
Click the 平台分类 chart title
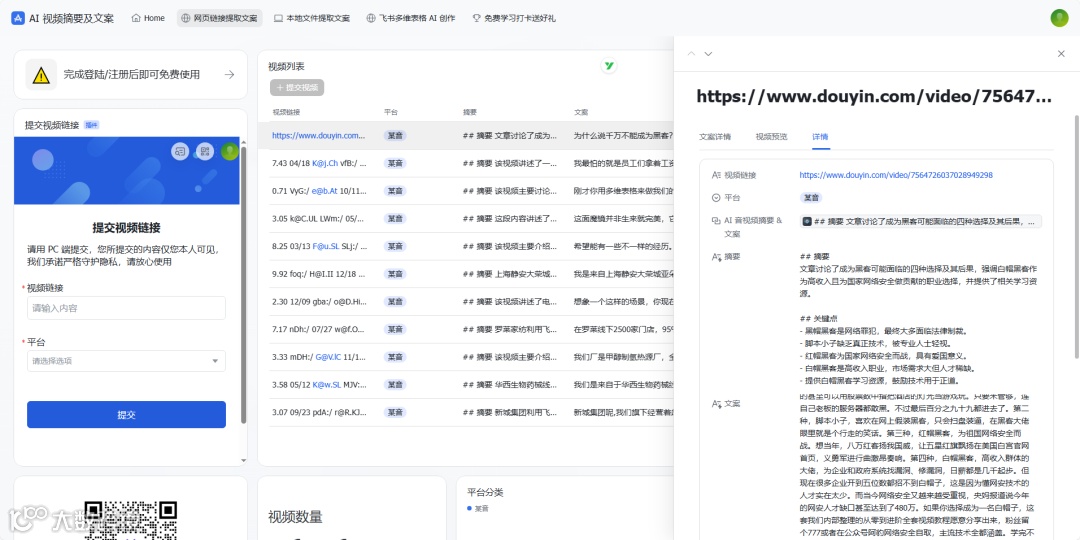pyautogui.click(x=485, y=492)
